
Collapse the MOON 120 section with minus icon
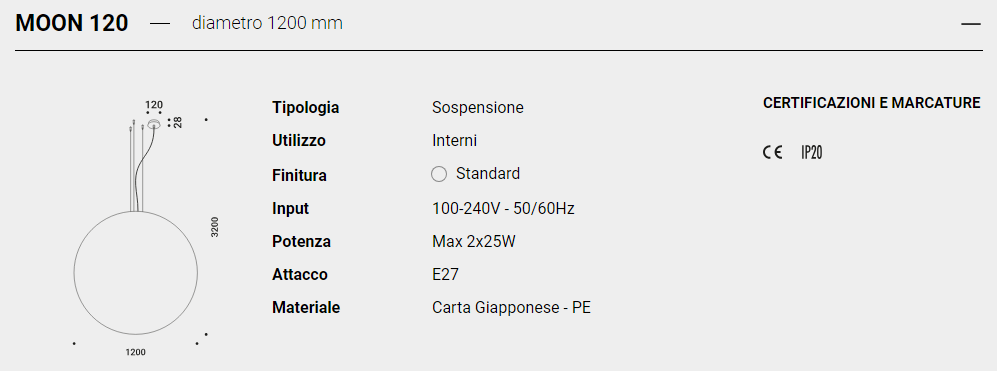point(971,24)
